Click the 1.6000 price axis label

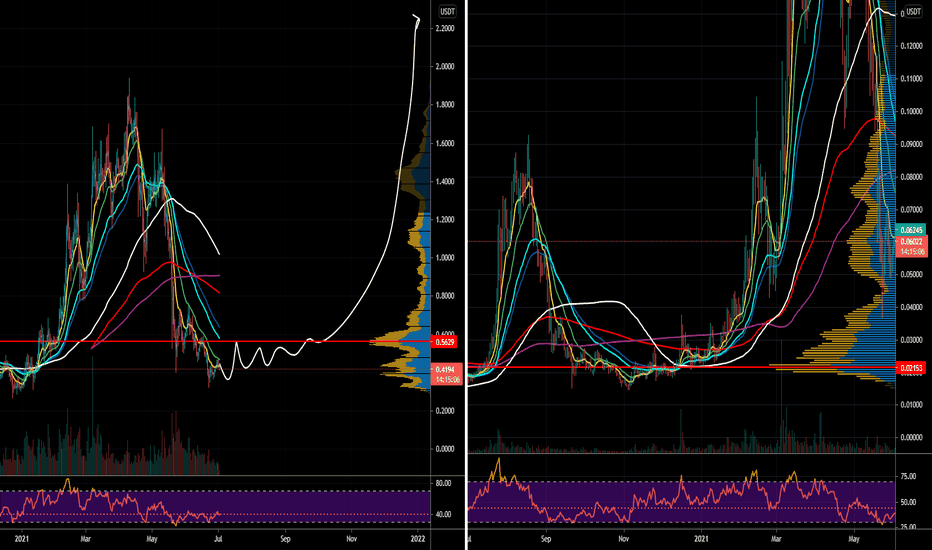(445, 143)
